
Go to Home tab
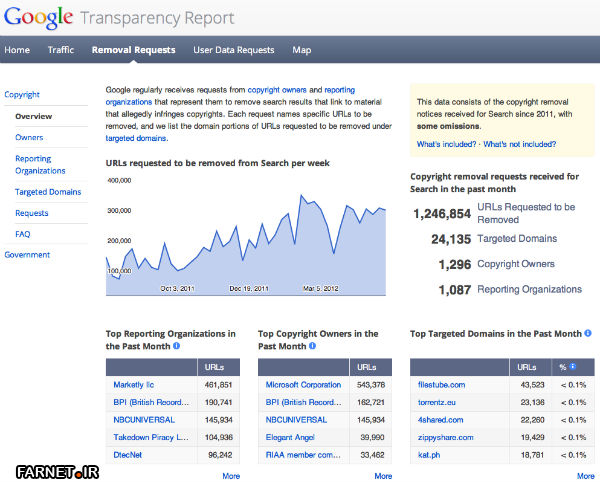tap(17, 50)
